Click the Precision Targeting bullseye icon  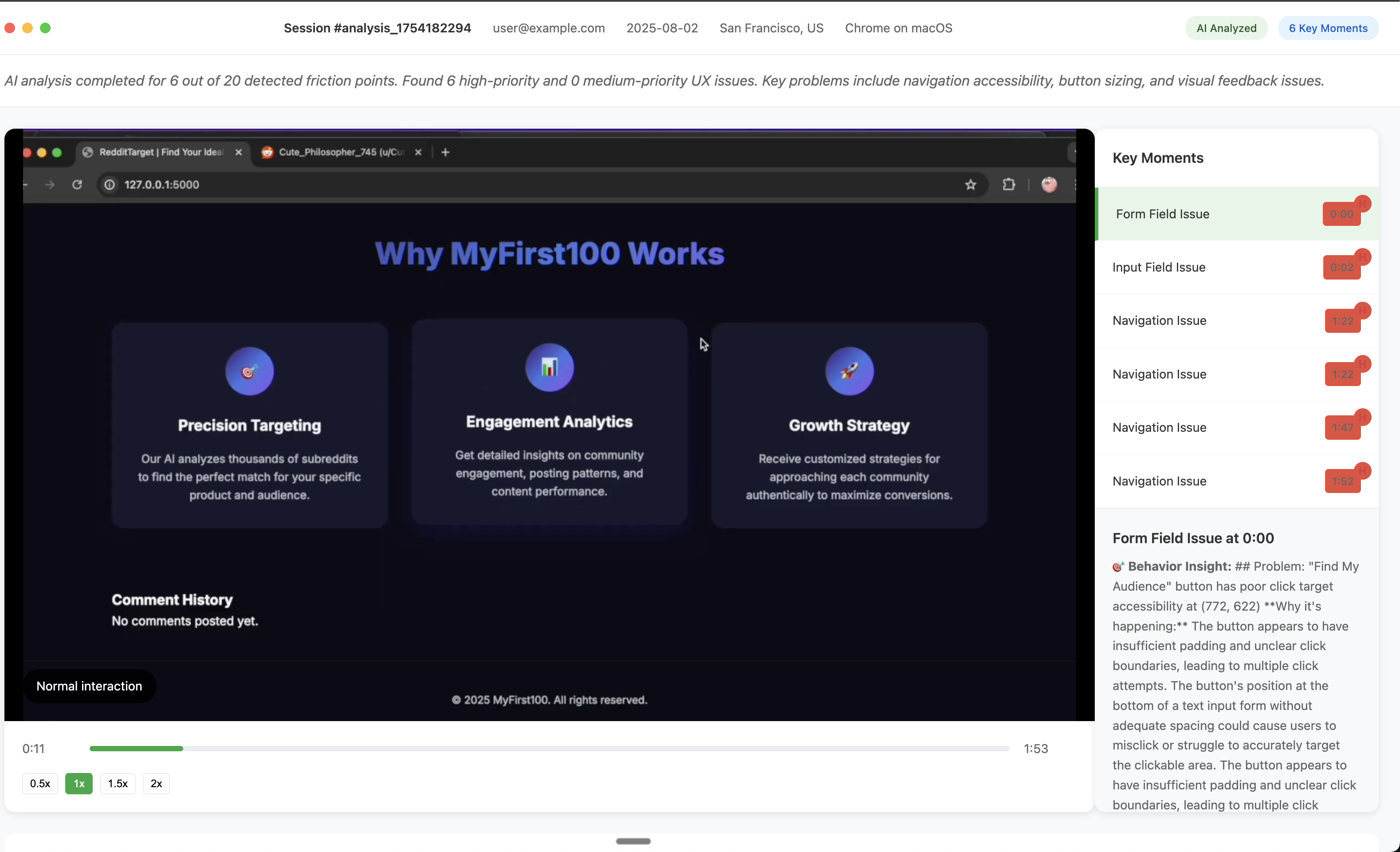(x=249, y=371)
